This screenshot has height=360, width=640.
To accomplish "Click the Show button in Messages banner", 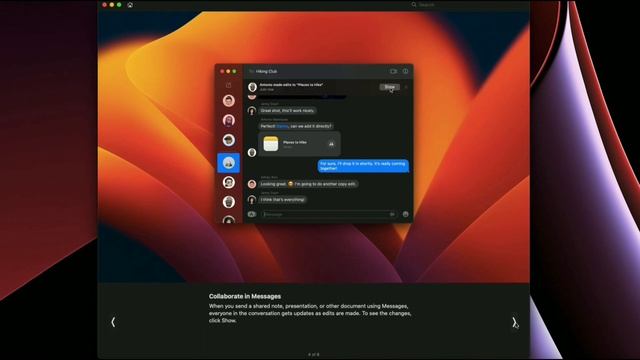I will coord(390,87).
